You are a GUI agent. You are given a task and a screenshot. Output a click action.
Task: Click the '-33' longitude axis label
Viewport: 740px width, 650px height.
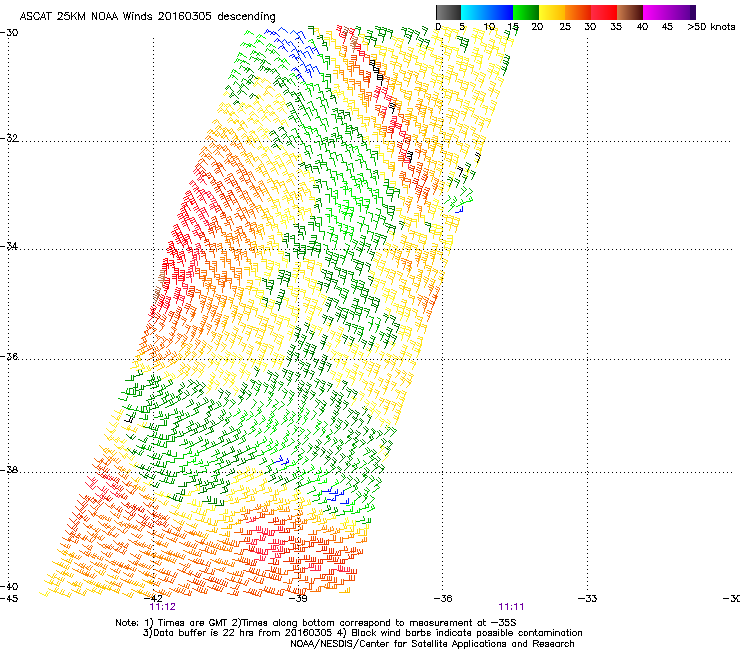point(587,599)
